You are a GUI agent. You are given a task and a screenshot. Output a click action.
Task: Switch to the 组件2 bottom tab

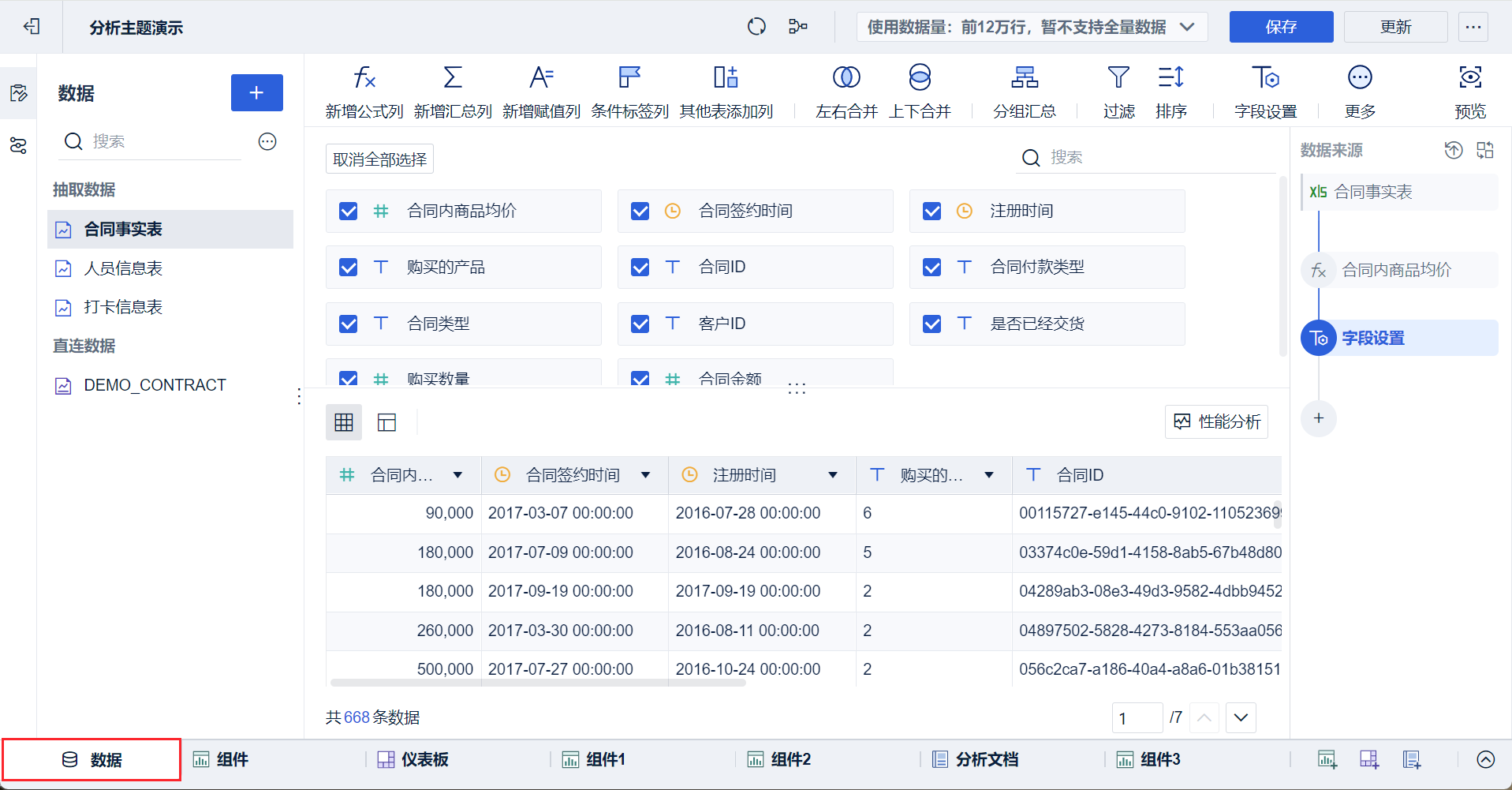(778, 759)
